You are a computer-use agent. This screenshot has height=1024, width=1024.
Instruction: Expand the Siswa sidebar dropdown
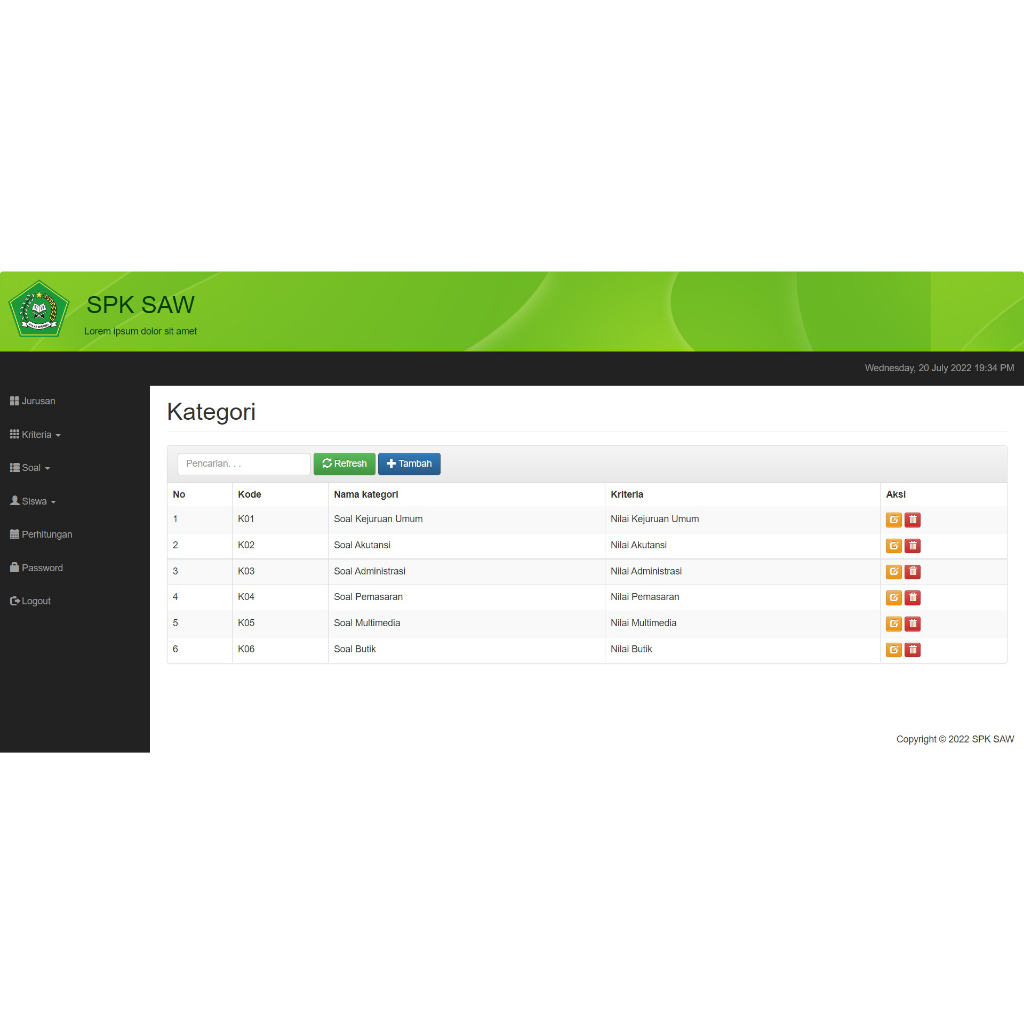tap(33, 501)
